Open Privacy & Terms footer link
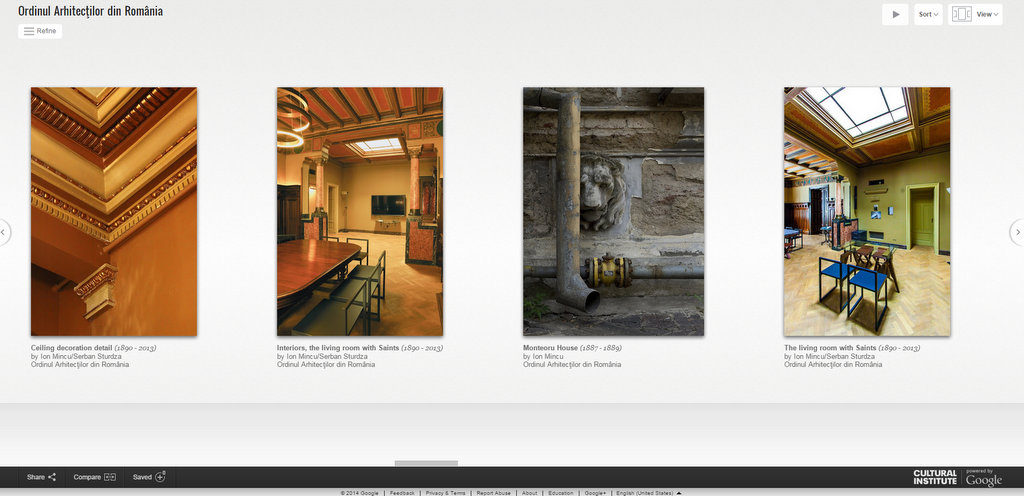 (445, 493)
